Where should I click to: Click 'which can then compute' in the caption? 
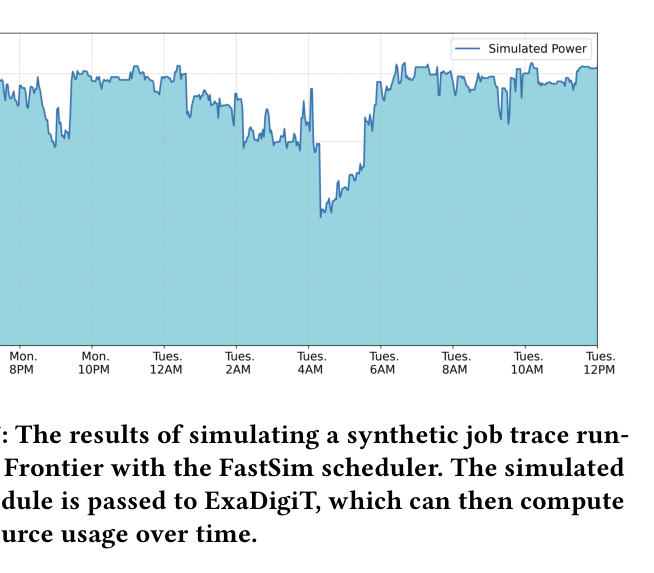476,502
